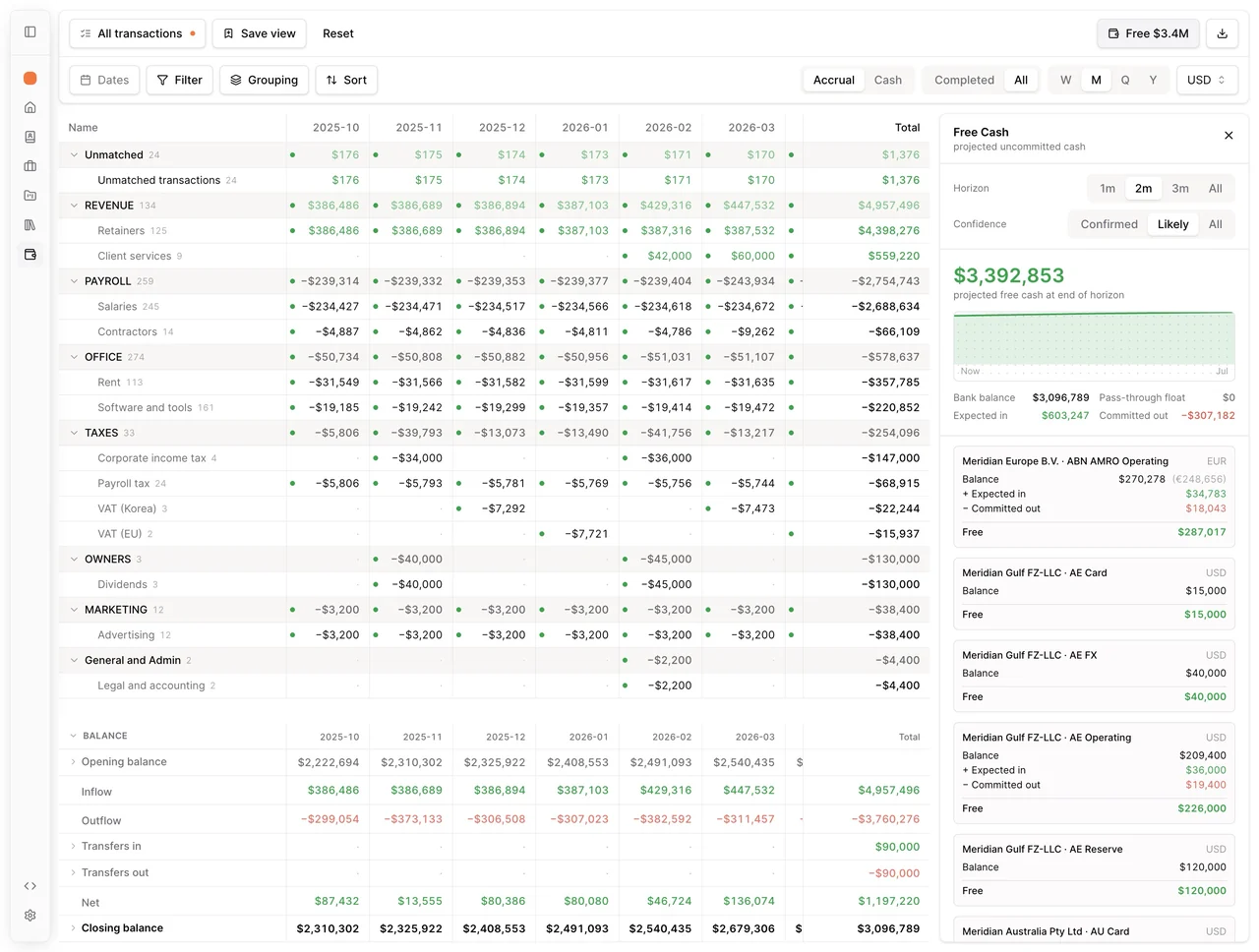Open the Sort options
Viewport: 1259px width, 952px height.
[346, 80]
